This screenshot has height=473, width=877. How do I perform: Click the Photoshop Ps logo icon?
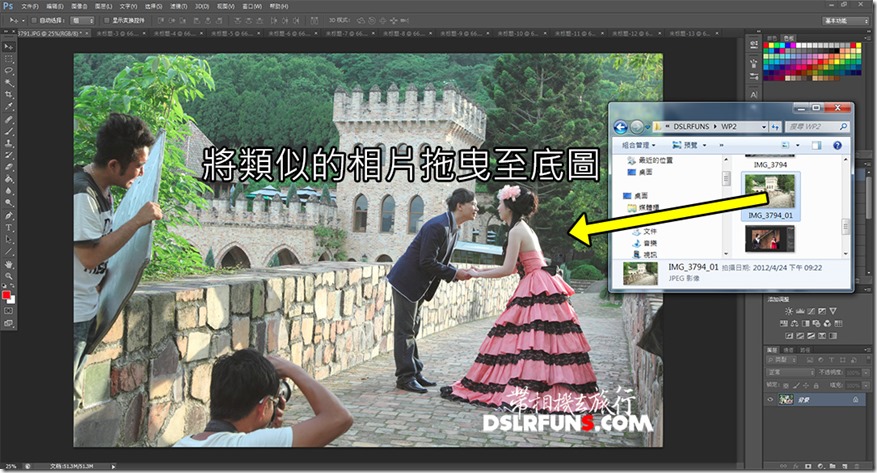click(x=9, y=6)
